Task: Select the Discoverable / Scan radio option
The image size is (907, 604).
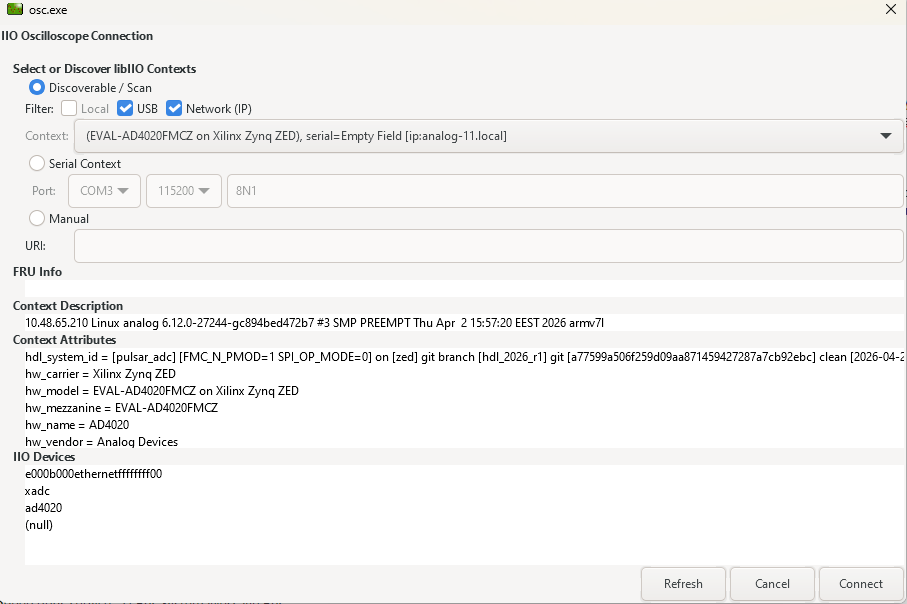Action: [x=36, y=87]
